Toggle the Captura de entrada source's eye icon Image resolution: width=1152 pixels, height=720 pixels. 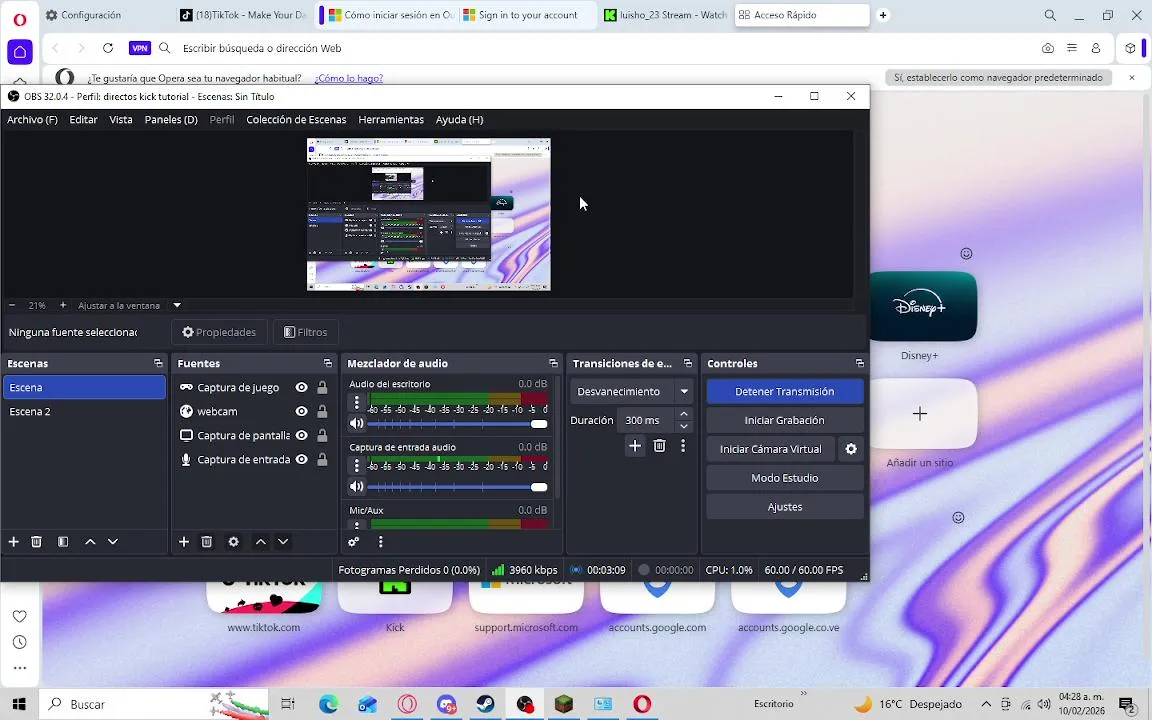301,460
